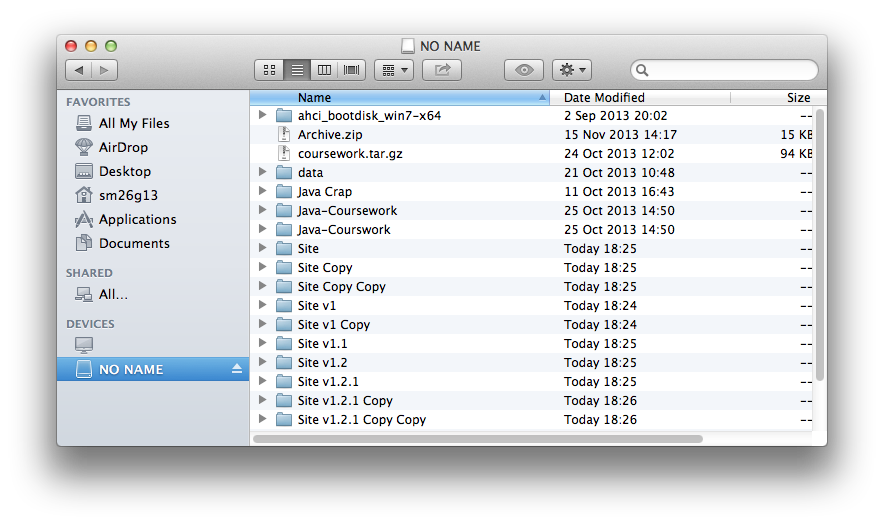Go forward with the right arrow button
Image resolution: width=884 pixels, height=525 pixels.
tap(105, 70)
